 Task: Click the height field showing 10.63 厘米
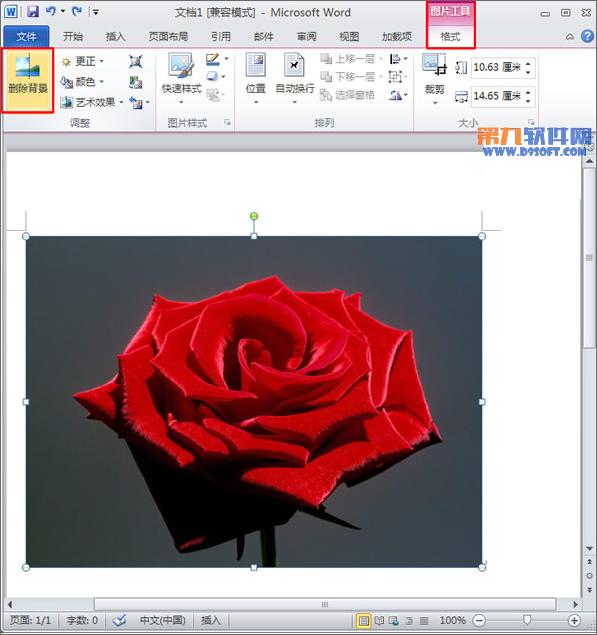[503, 67]
